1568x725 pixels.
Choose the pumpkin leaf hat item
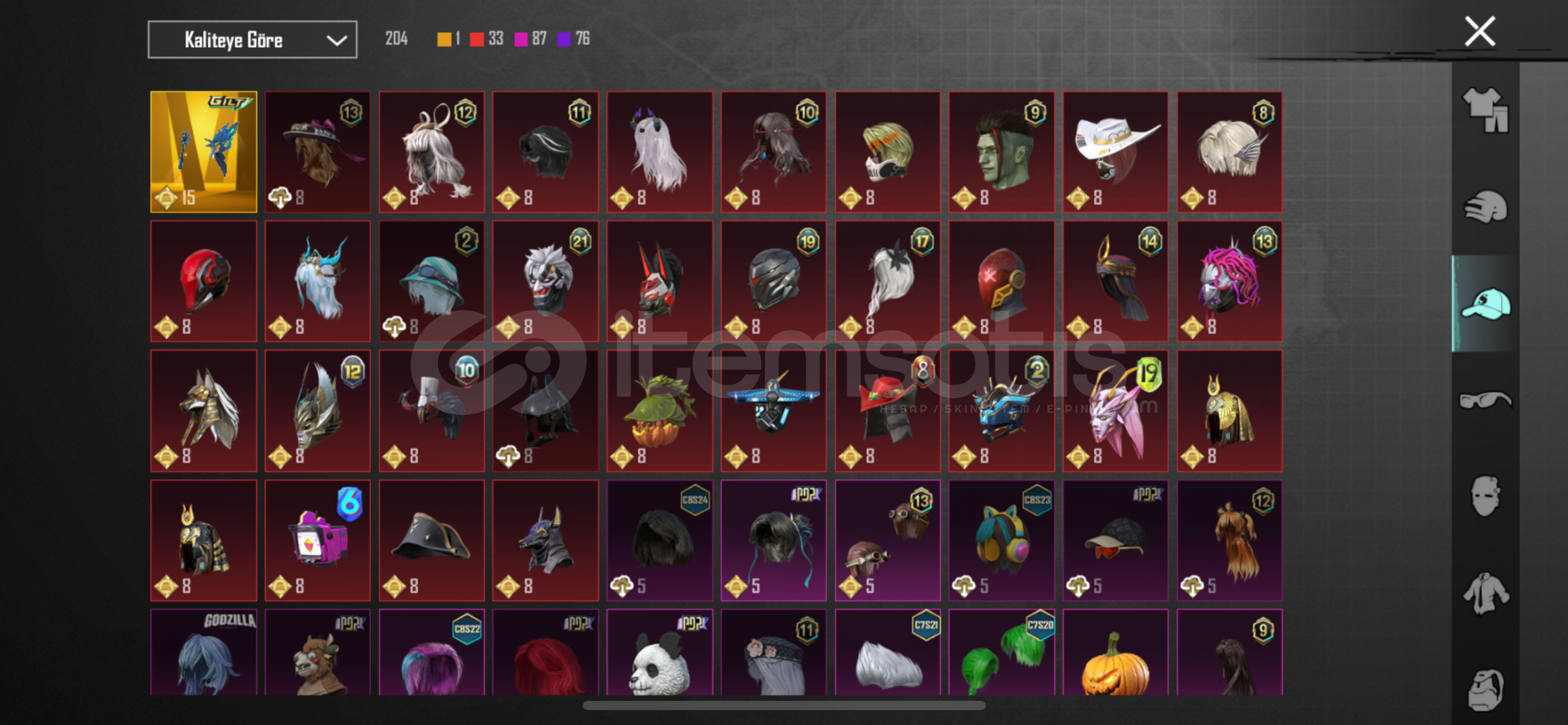pyautogui.click(x=660, y=410)
